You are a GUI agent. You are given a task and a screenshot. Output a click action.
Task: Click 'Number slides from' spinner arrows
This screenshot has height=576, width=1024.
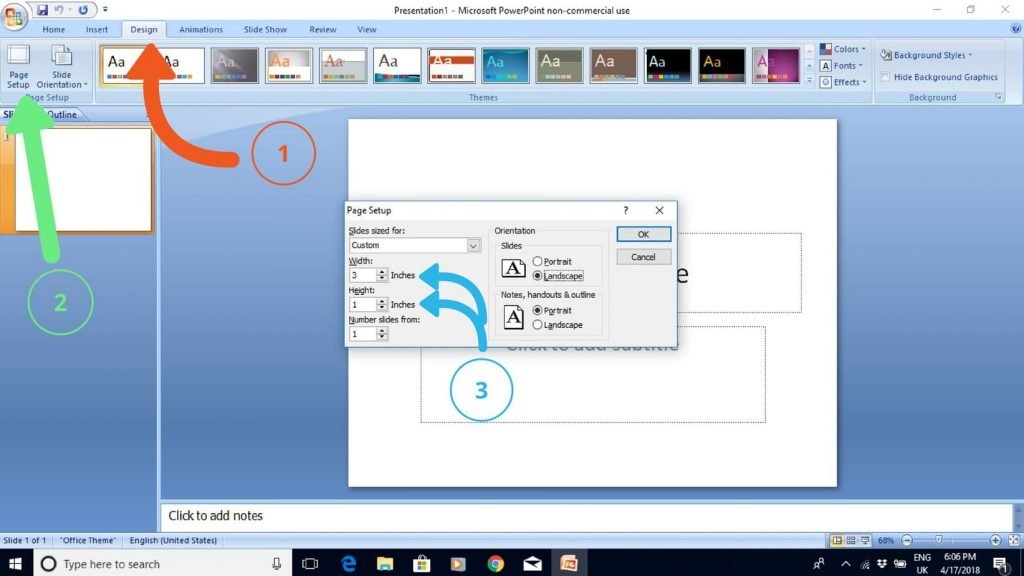point(382,334)
